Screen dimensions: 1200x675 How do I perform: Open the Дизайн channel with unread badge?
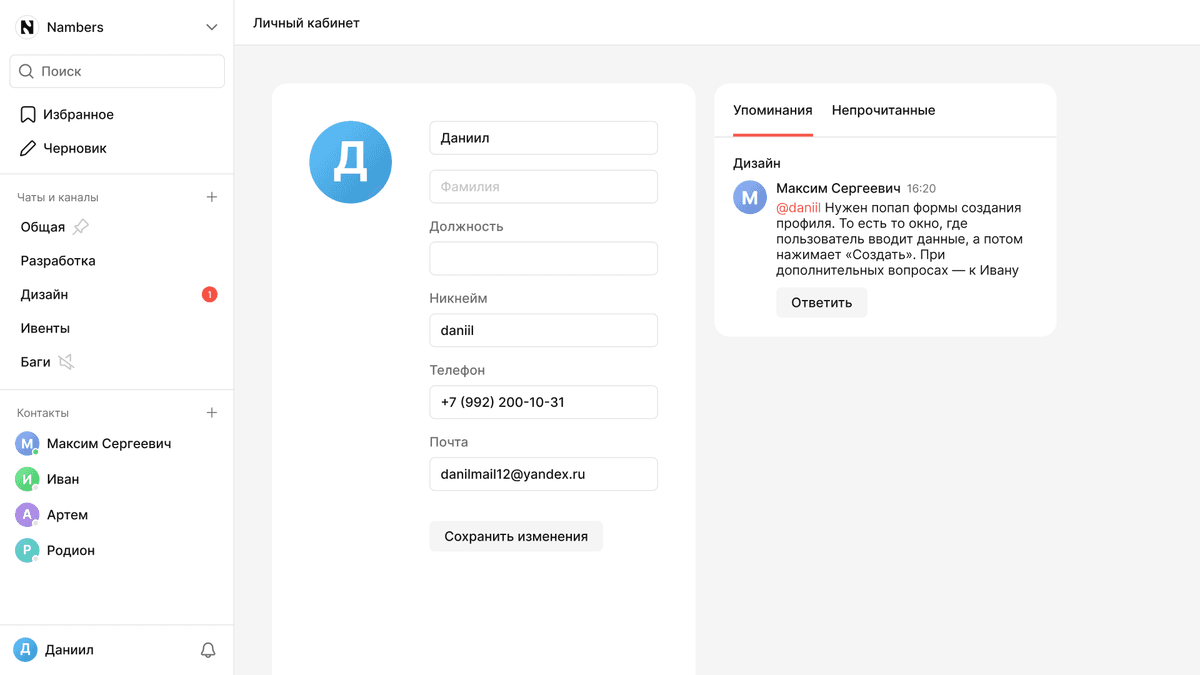45,295
